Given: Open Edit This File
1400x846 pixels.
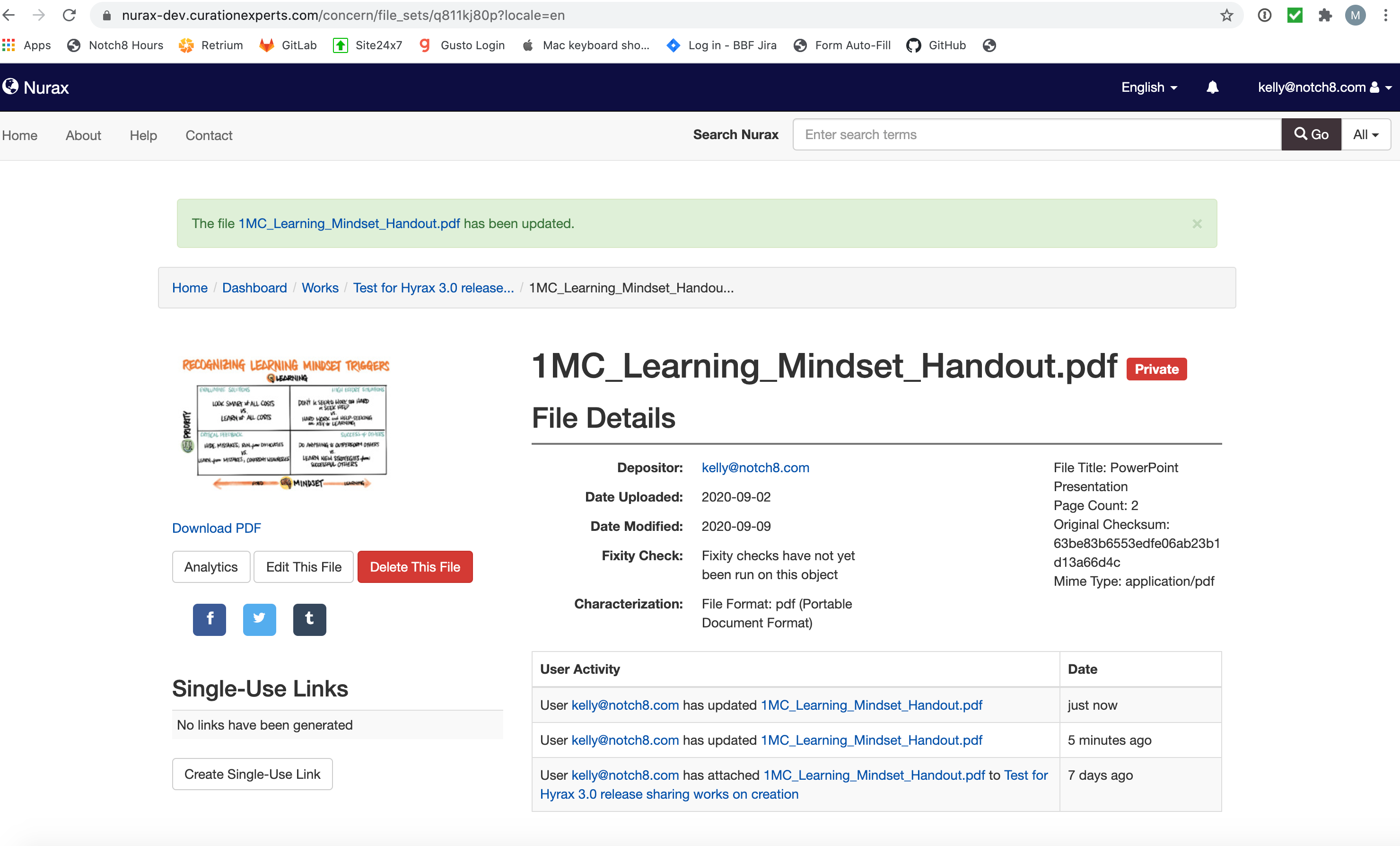Looking at the screenshot, I should coord(303,567).
